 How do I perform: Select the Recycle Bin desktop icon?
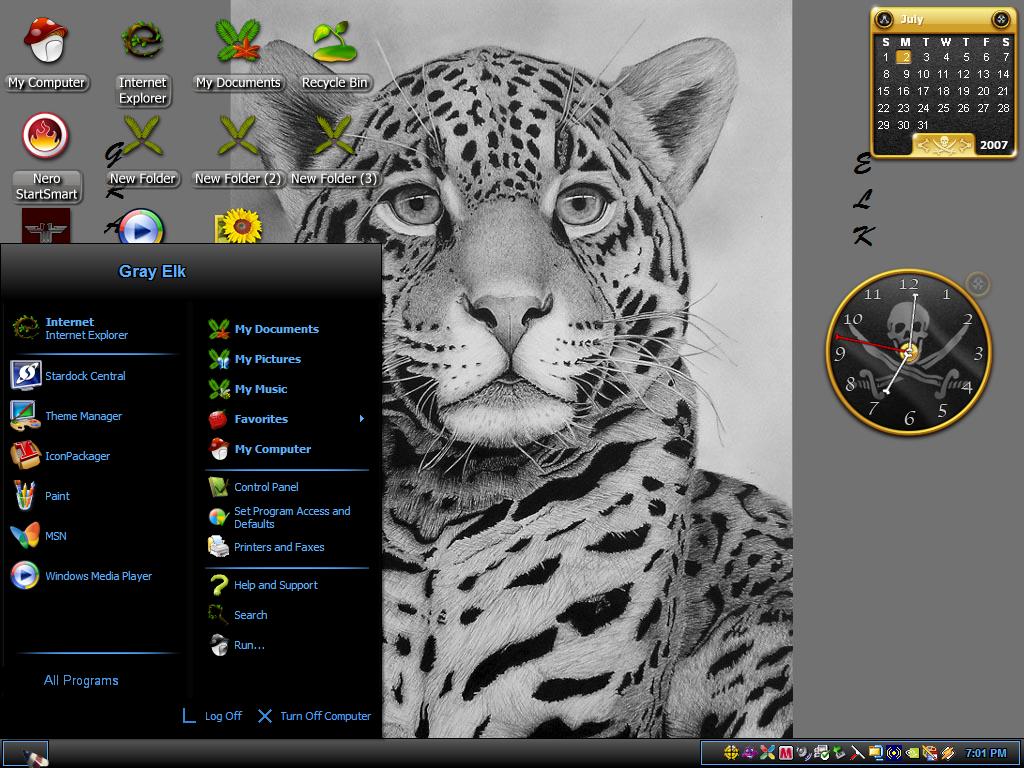(x=334, y=56)
